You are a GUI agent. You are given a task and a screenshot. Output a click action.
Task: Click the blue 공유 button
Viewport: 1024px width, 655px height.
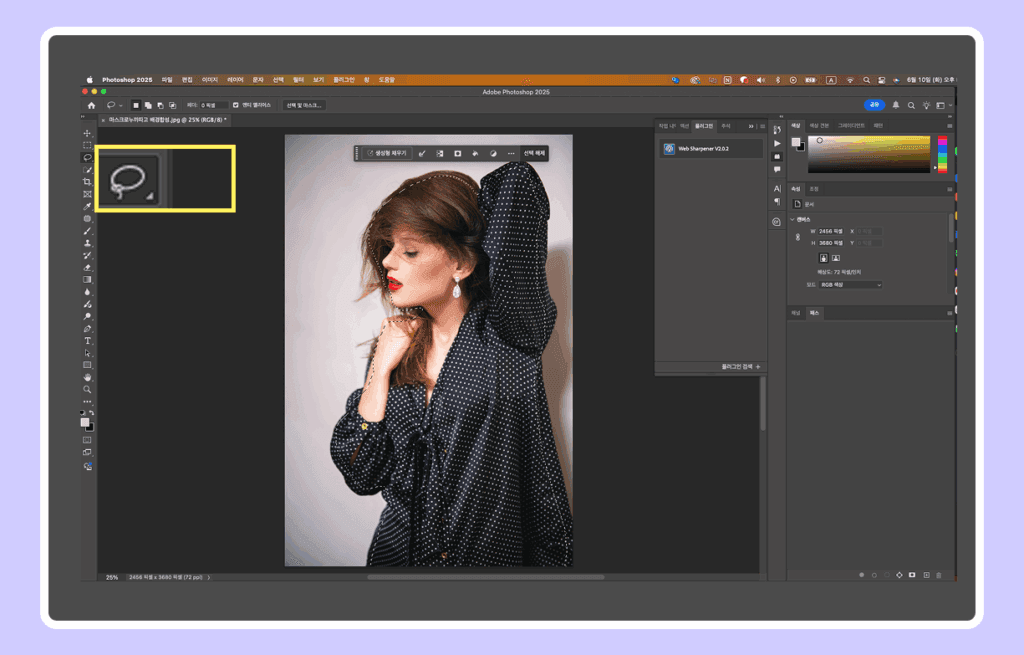coord(874,104)
